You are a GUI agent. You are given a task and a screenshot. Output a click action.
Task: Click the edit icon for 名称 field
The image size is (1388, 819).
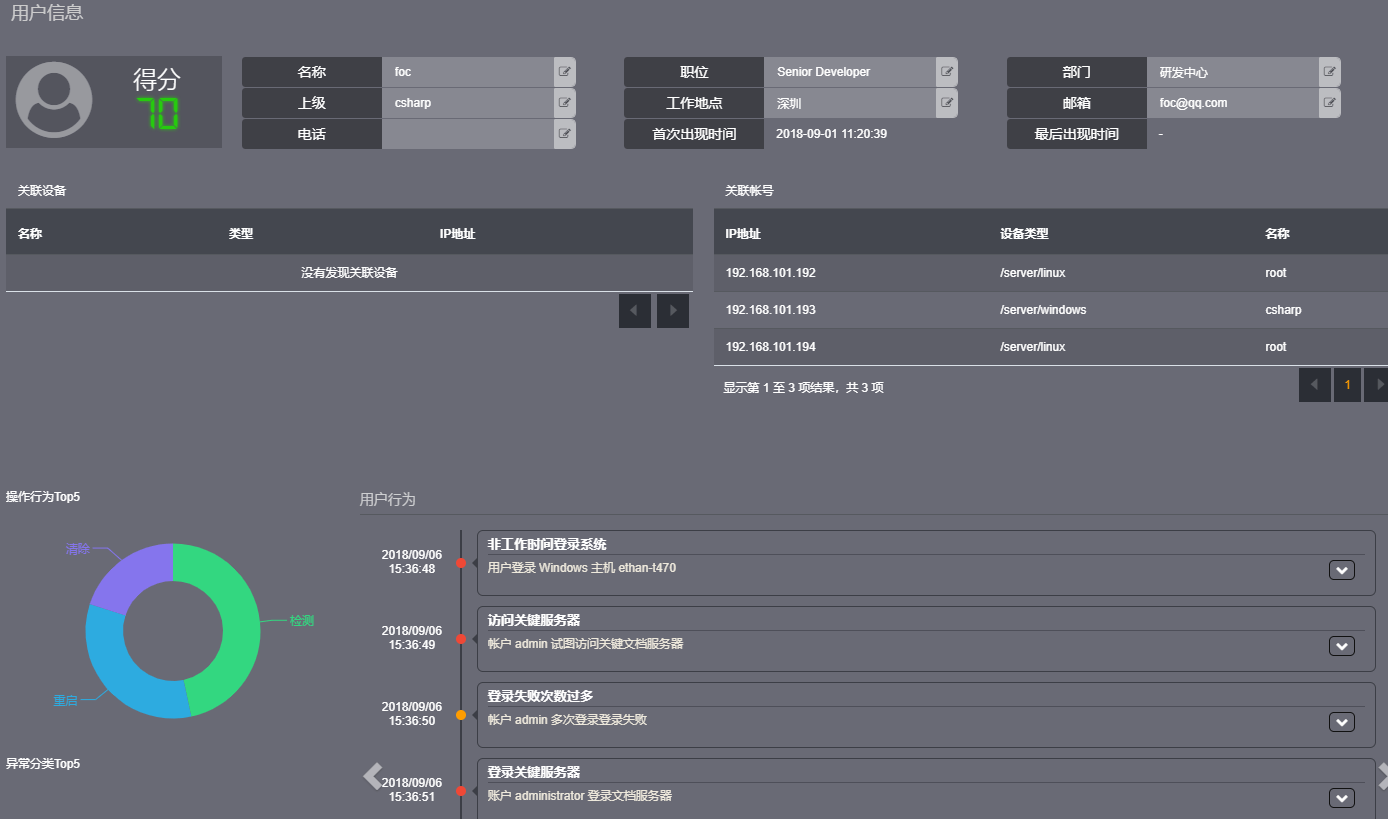coord(565,72)
